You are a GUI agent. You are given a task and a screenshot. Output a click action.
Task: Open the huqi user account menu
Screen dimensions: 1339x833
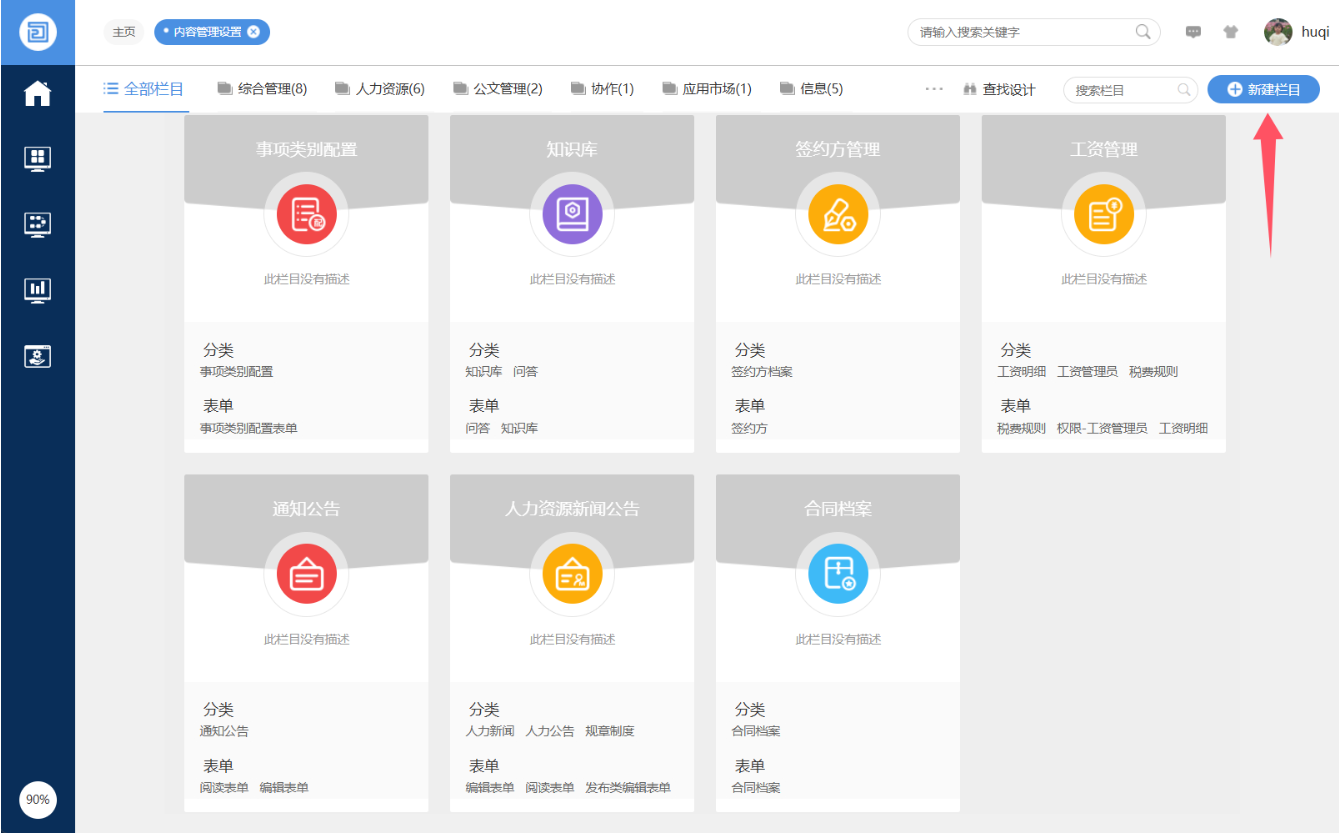tap(1296, 32)
